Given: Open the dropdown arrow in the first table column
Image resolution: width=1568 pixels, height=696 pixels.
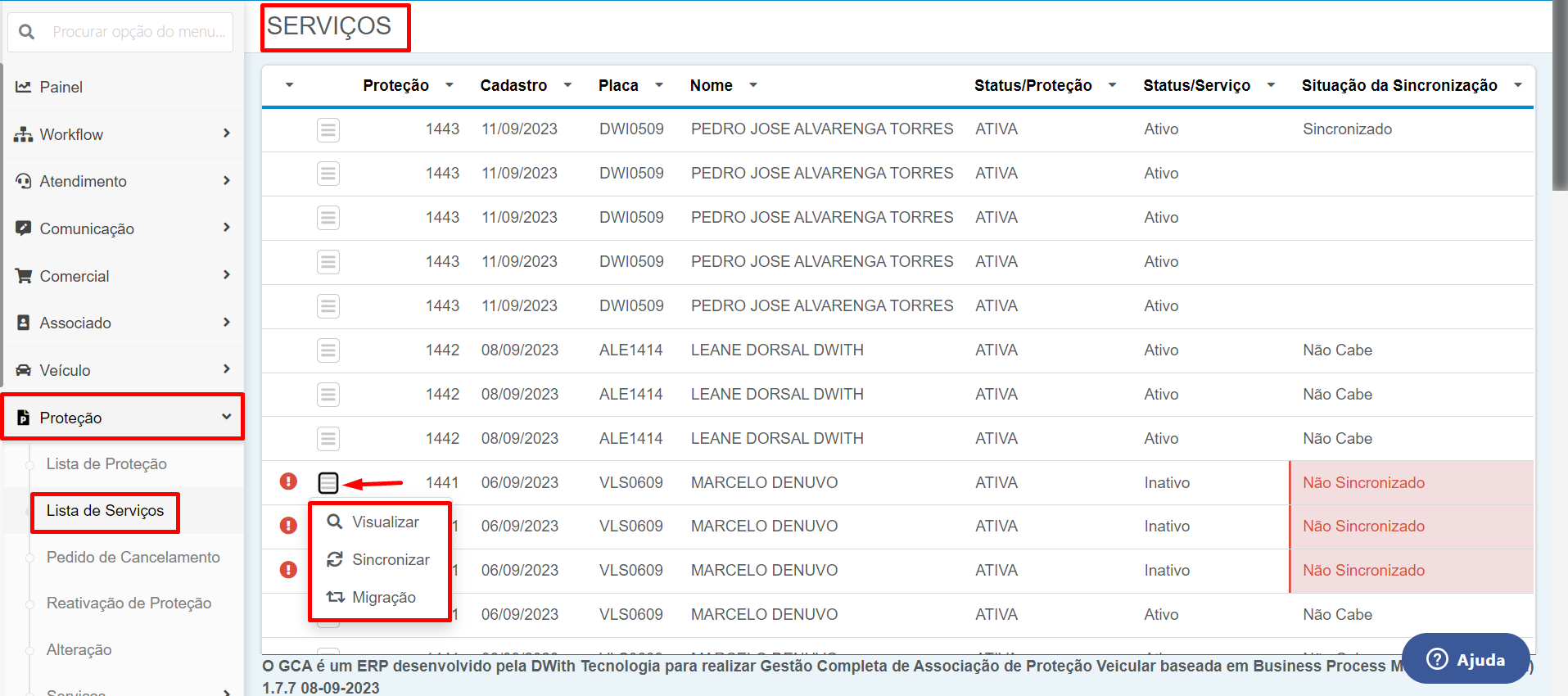Looking at the screenshot, I should [290, 85].
